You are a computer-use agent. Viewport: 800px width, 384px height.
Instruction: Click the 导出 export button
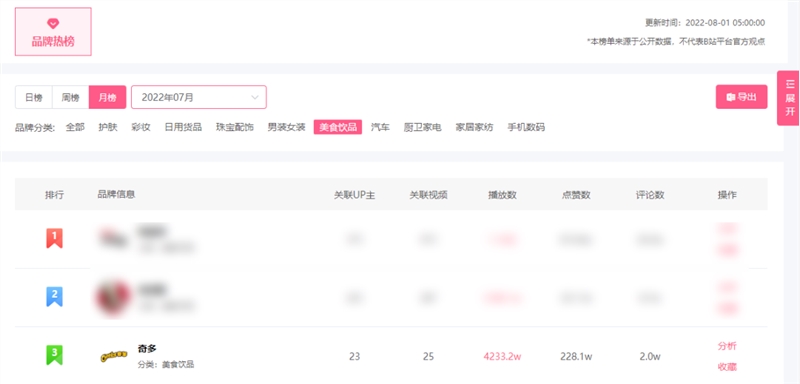tap(741, 97)
